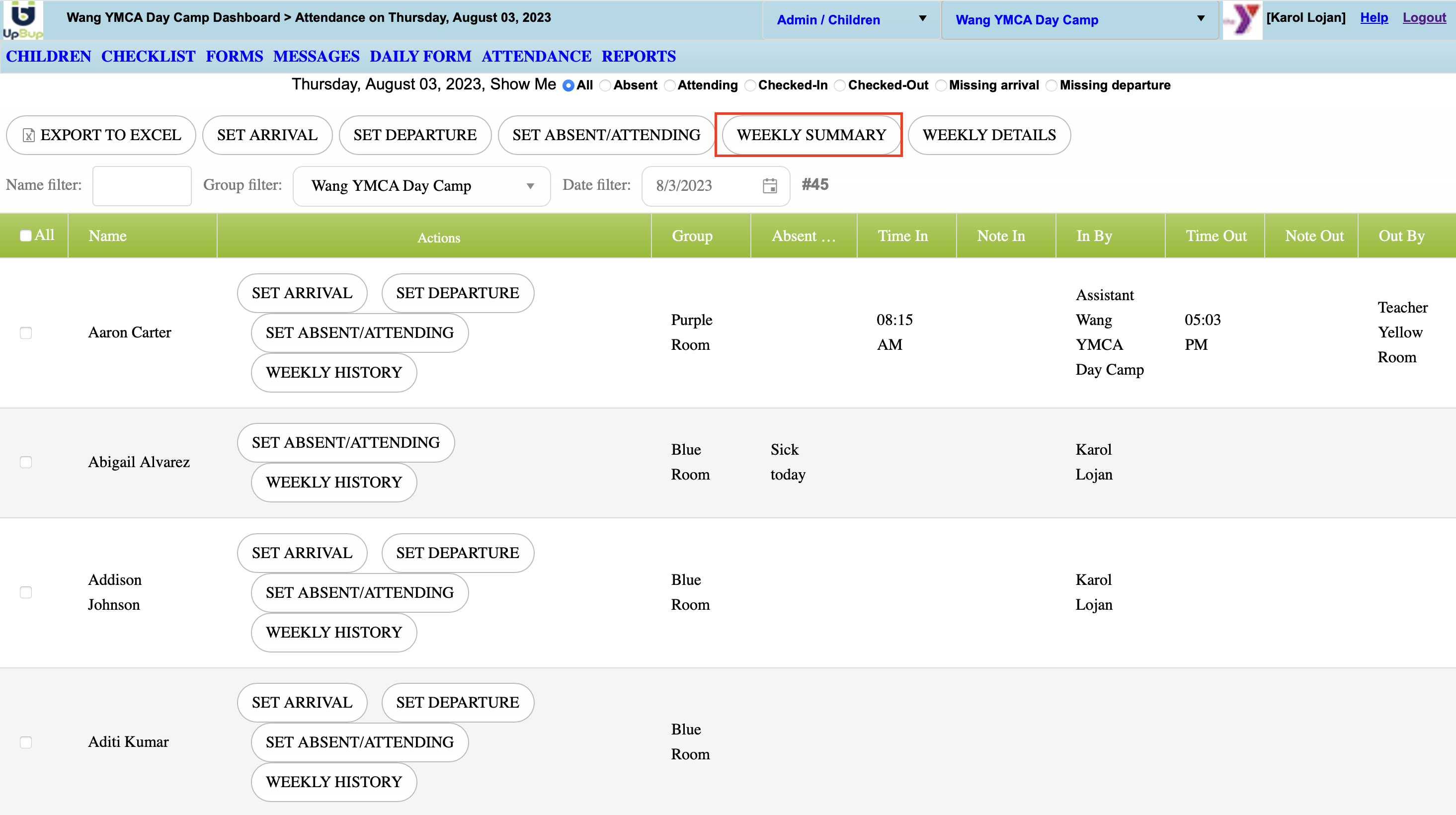The image size is (1456, 815).
Task: Click in the Name filter field
Action: [142, 186]
